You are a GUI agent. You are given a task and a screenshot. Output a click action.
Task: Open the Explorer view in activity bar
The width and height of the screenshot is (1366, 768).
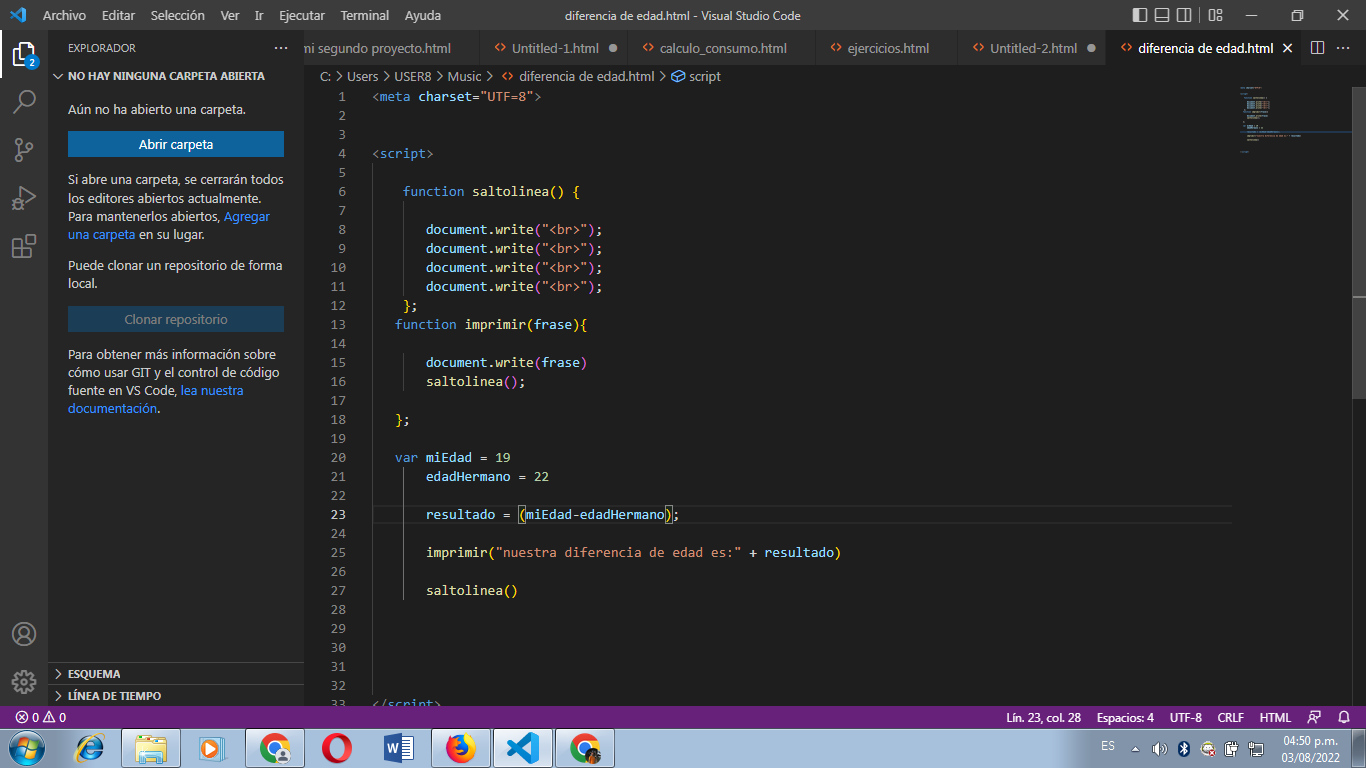pos(24,54)
